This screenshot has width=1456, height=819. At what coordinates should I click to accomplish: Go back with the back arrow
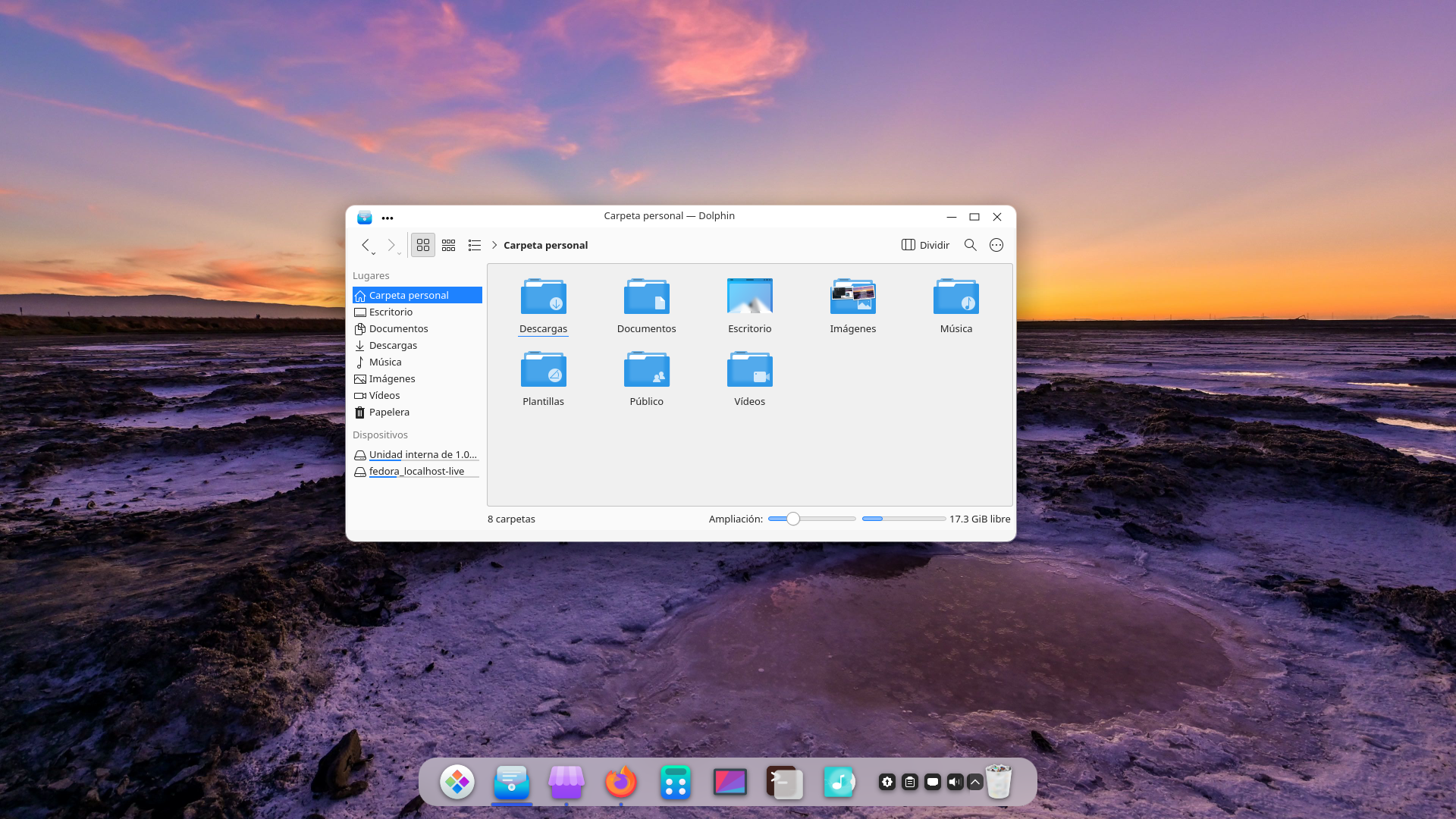[x=366, y=245]
